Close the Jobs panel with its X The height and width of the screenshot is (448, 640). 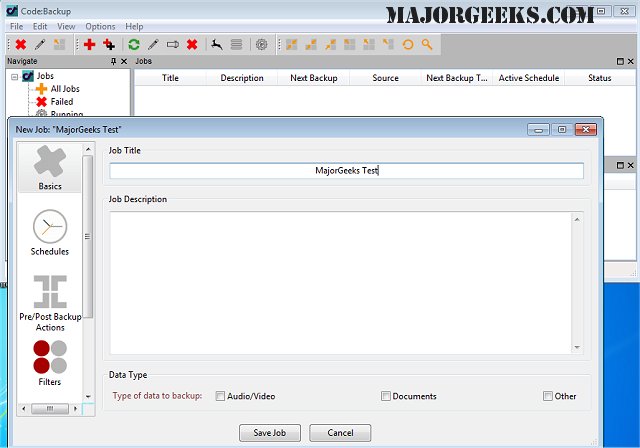pos(631,62)
